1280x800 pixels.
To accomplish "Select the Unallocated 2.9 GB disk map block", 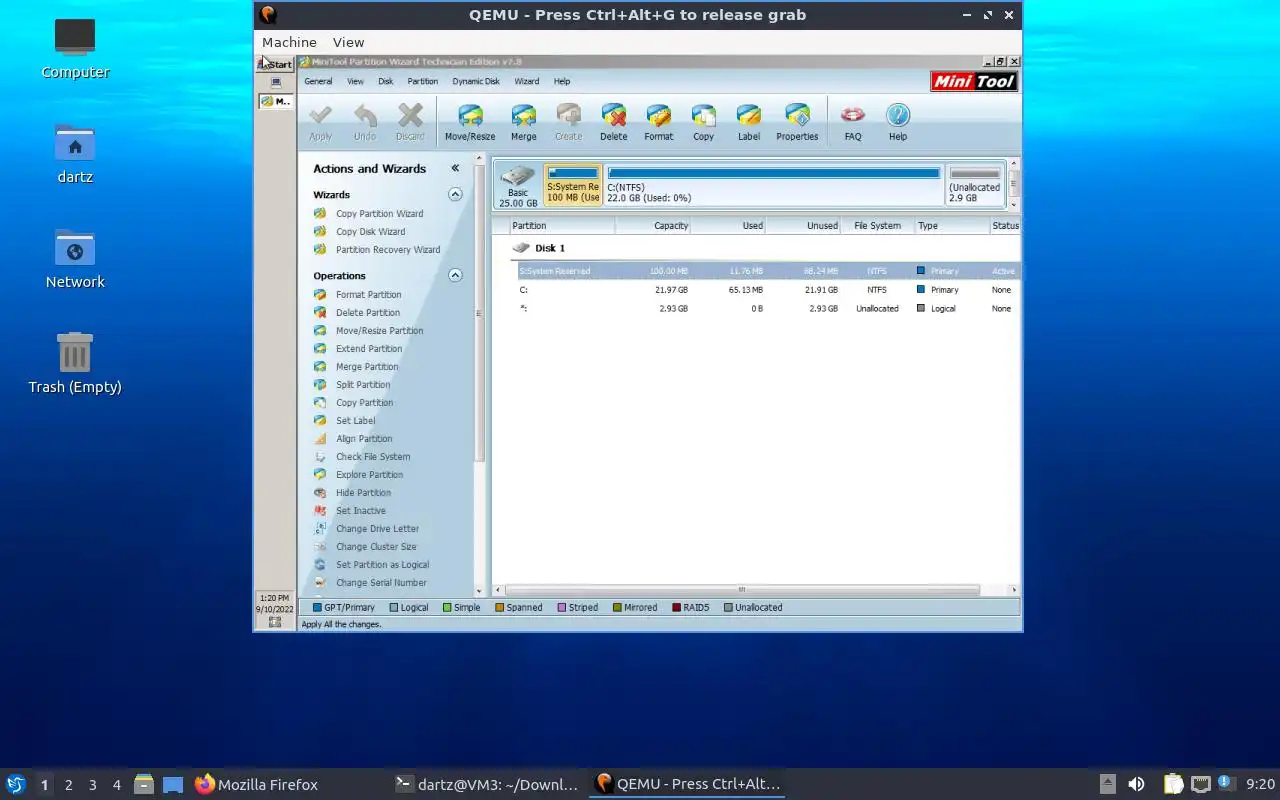I will (975, 185).
